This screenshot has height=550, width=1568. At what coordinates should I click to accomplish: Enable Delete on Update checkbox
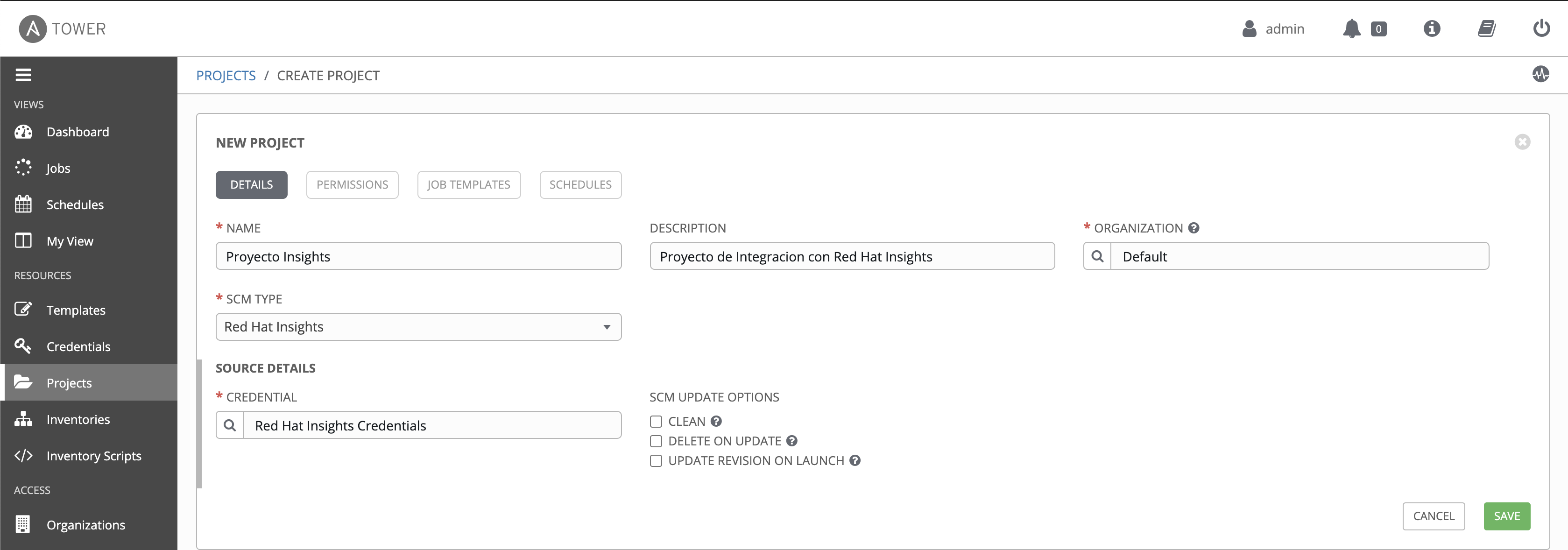pos(656,440)
